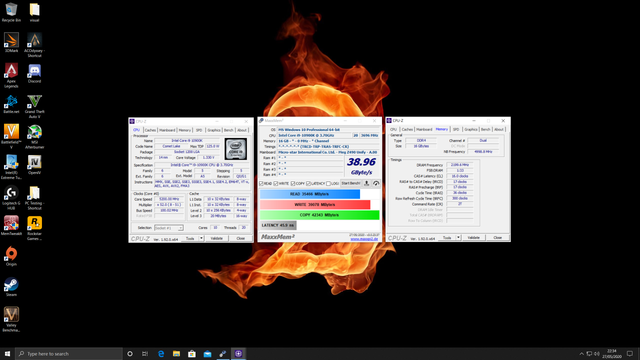Screen dimensions: 640x360
Task: Click Close button in left CPU-Z
Action: click(241, 238)
